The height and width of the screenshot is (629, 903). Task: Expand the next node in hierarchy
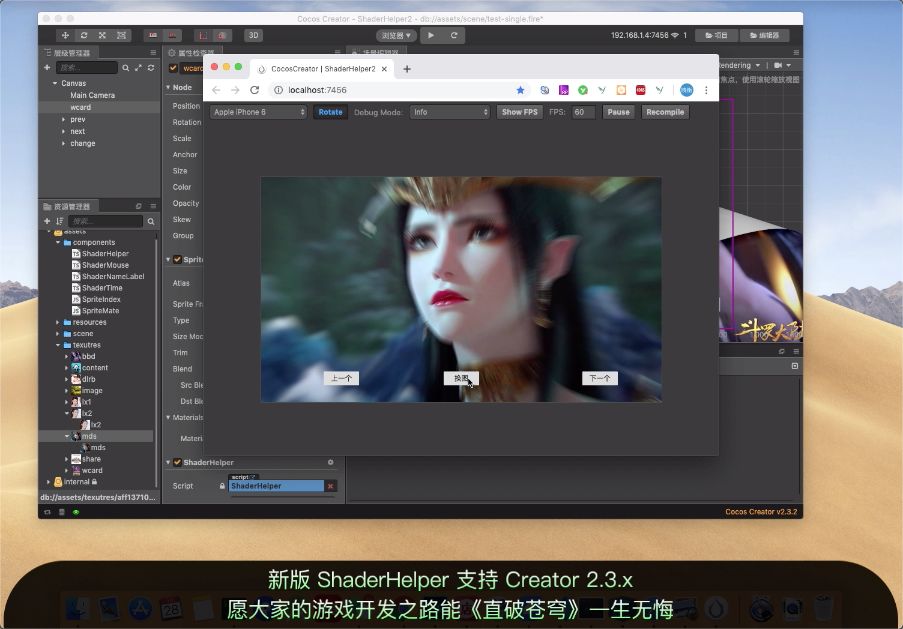[x=63, y=131]
